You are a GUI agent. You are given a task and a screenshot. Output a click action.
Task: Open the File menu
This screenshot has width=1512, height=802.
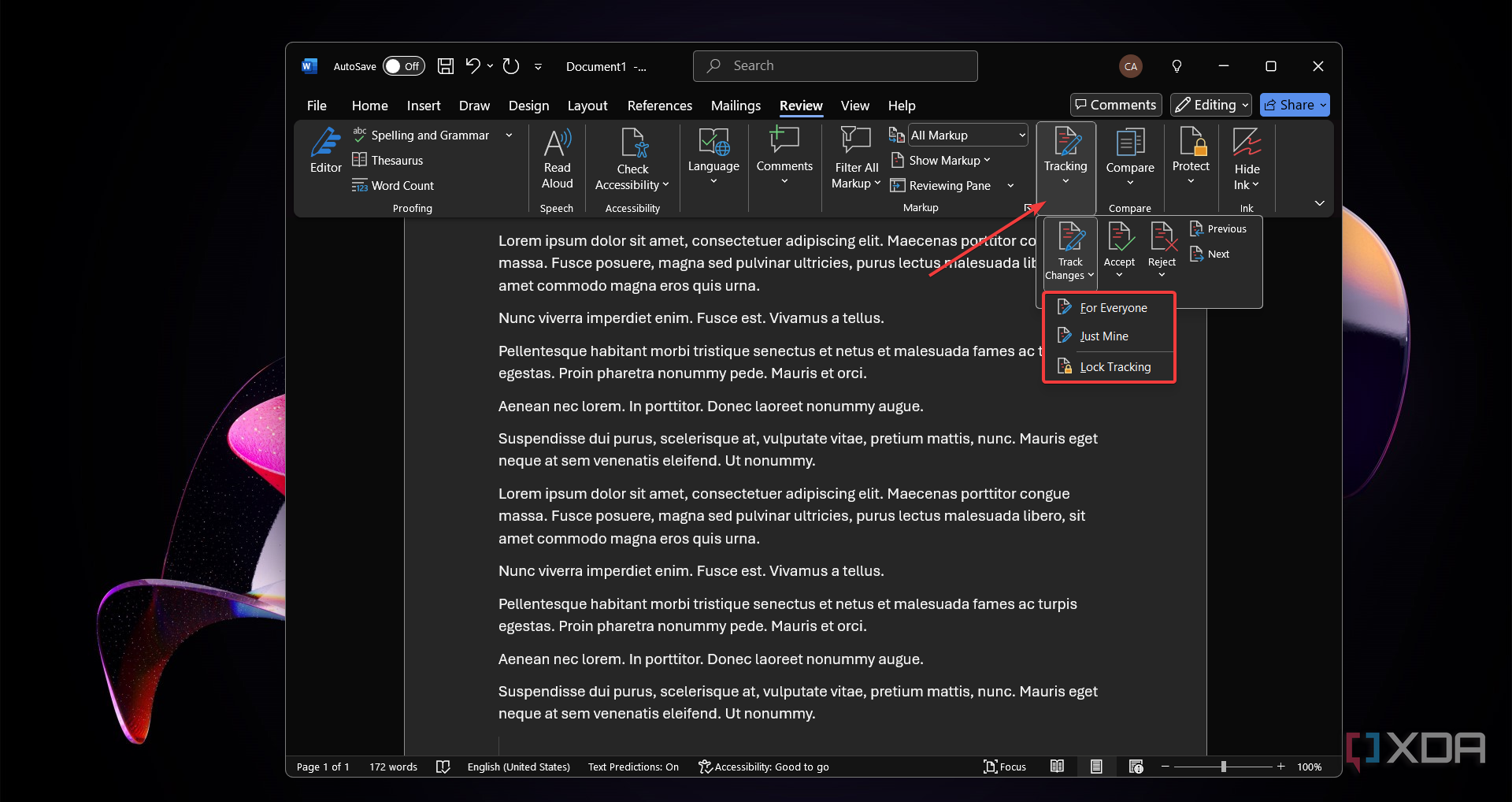tap(317, 106)
